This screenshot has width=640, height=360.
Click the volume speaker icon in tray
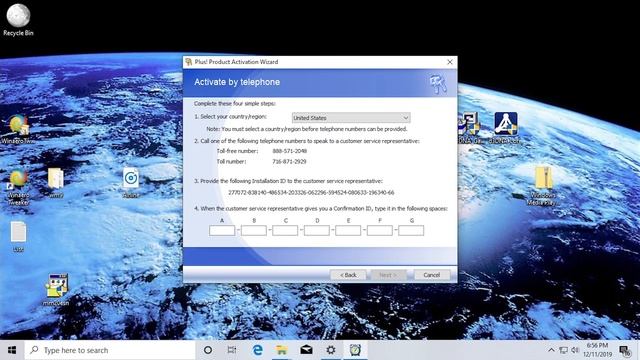(x=575, y=350)
